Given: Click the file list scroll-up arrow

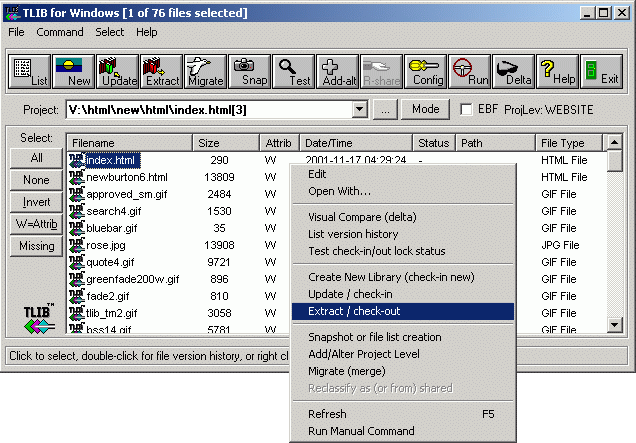Looking at the screenshot, I should point(615,142).
